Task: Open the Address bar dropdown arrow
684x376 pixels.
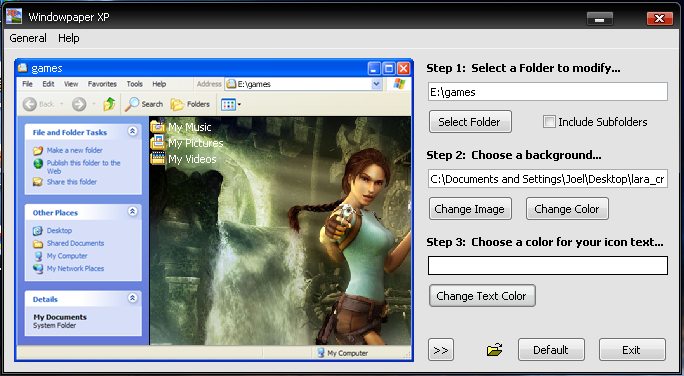Action: (376, 84)
